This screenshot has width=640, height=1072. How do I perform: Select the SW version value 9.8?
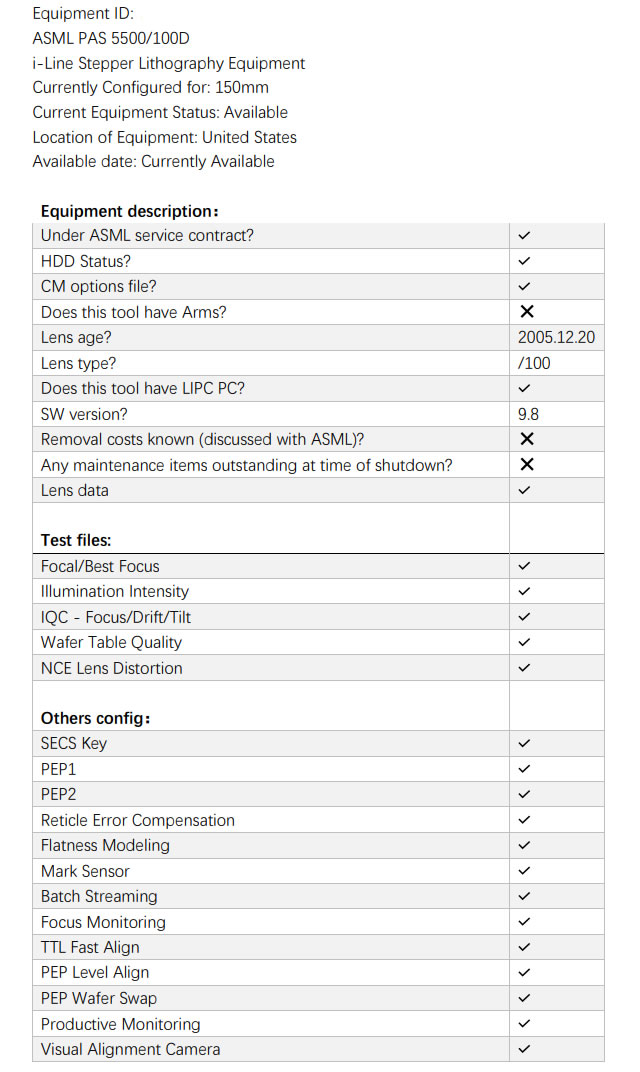[x=528, y=414]
